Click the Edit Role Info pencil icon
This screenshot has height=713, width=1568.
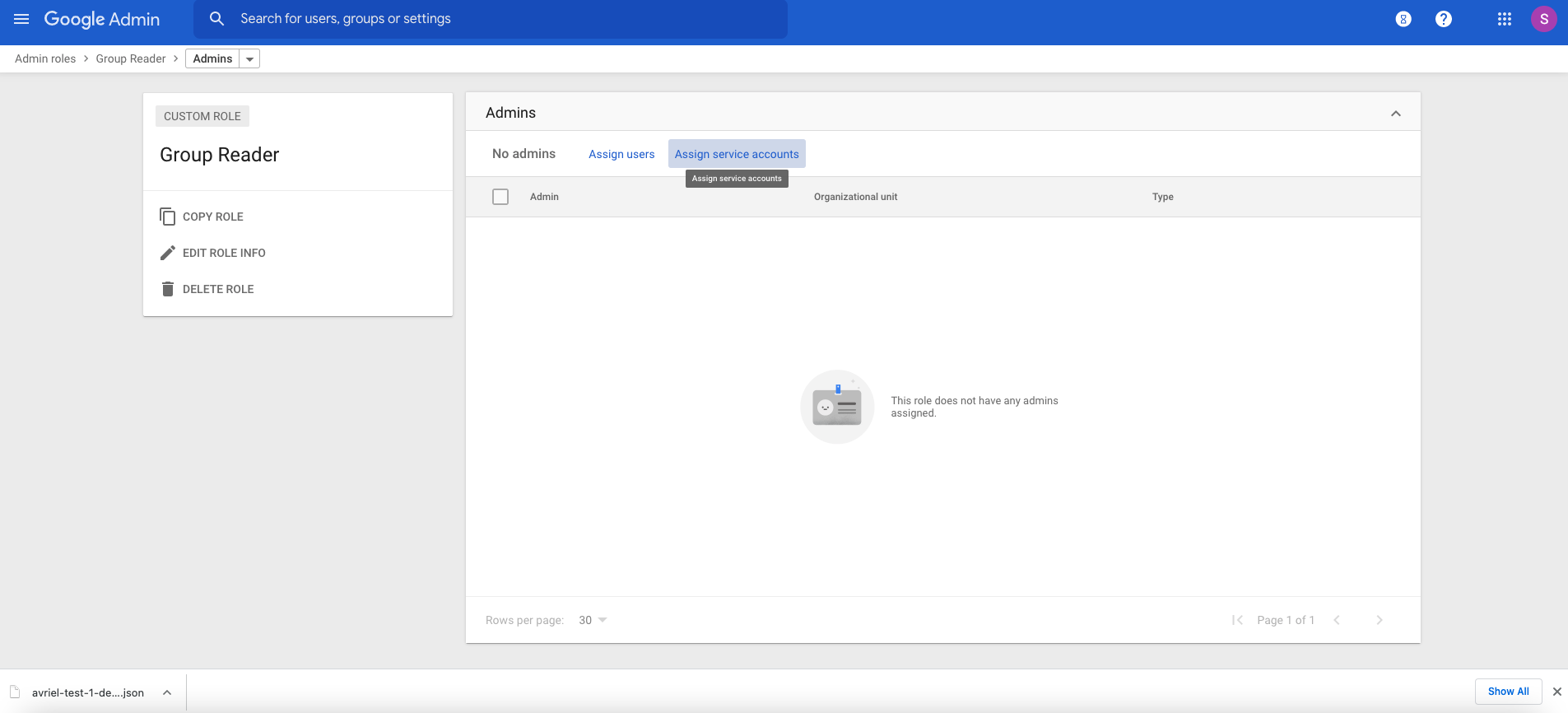click(x=168, y=253)
